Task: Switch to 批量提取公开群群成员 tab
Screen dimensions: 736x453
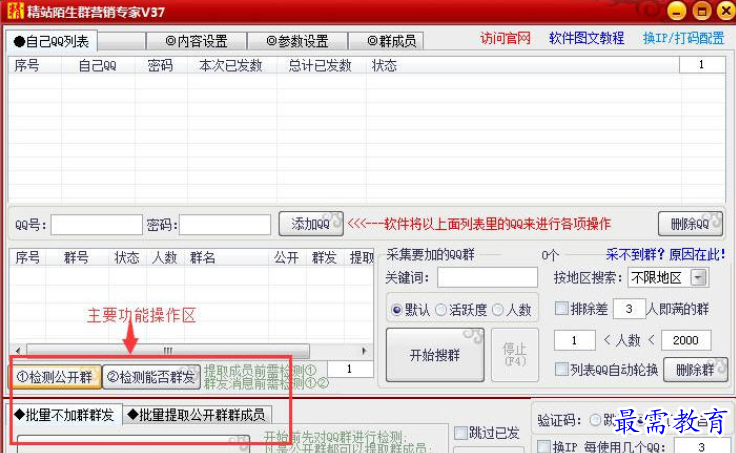Action: coord(197,415)
